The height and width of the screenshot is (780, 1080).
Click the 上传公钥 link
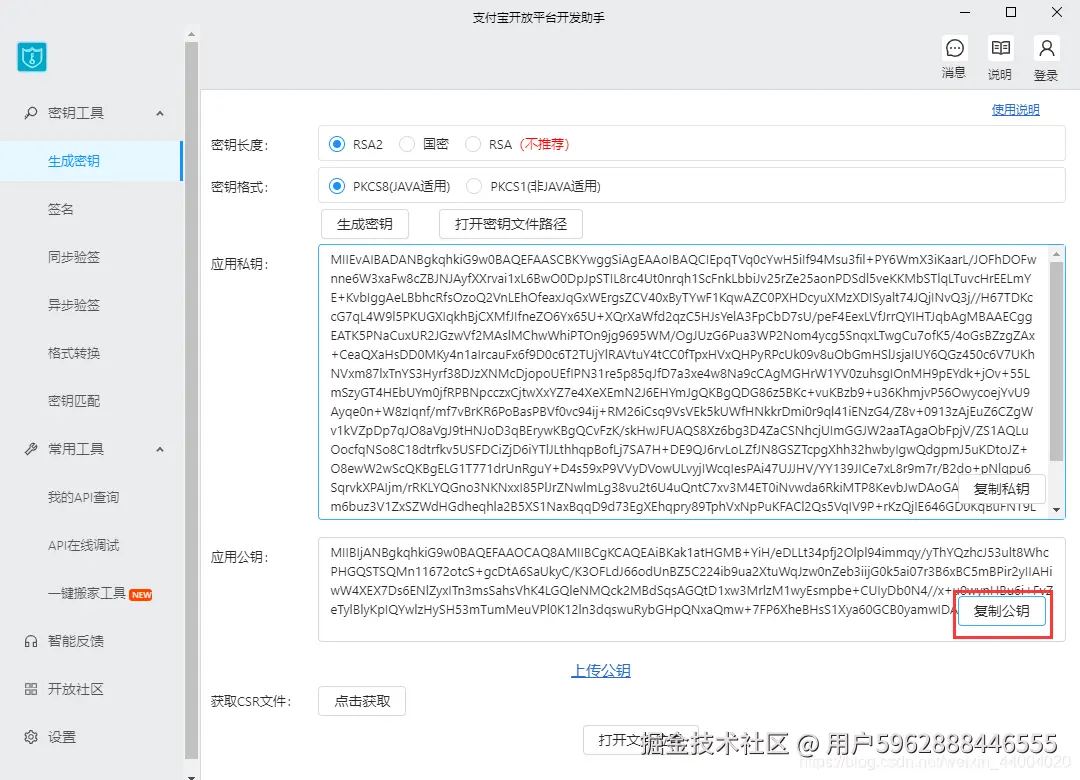click(x=601, y=670)
